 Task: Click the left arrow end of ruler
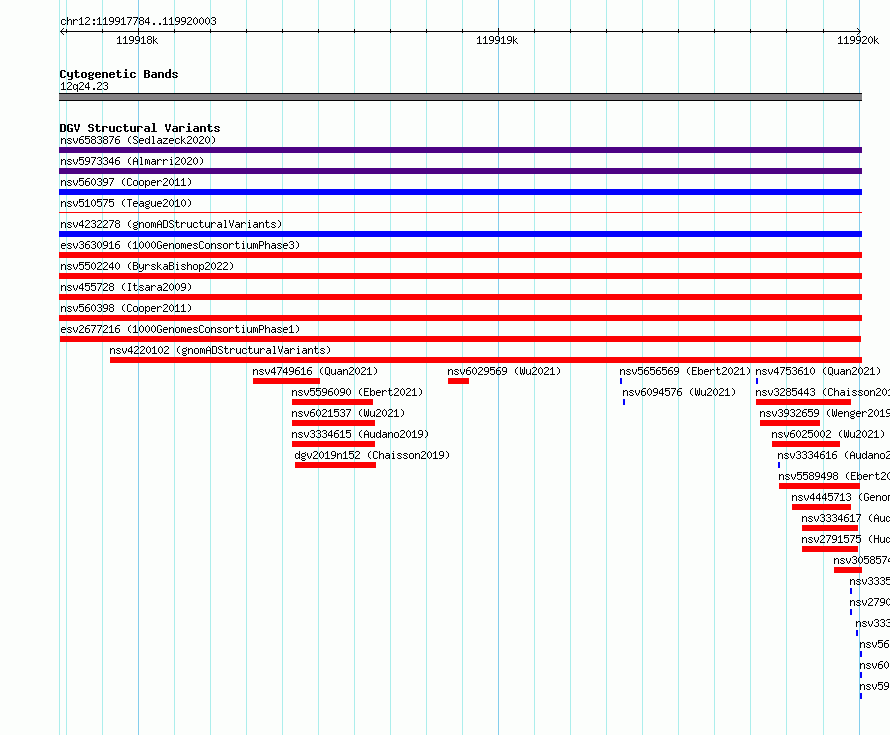[62, 31]
